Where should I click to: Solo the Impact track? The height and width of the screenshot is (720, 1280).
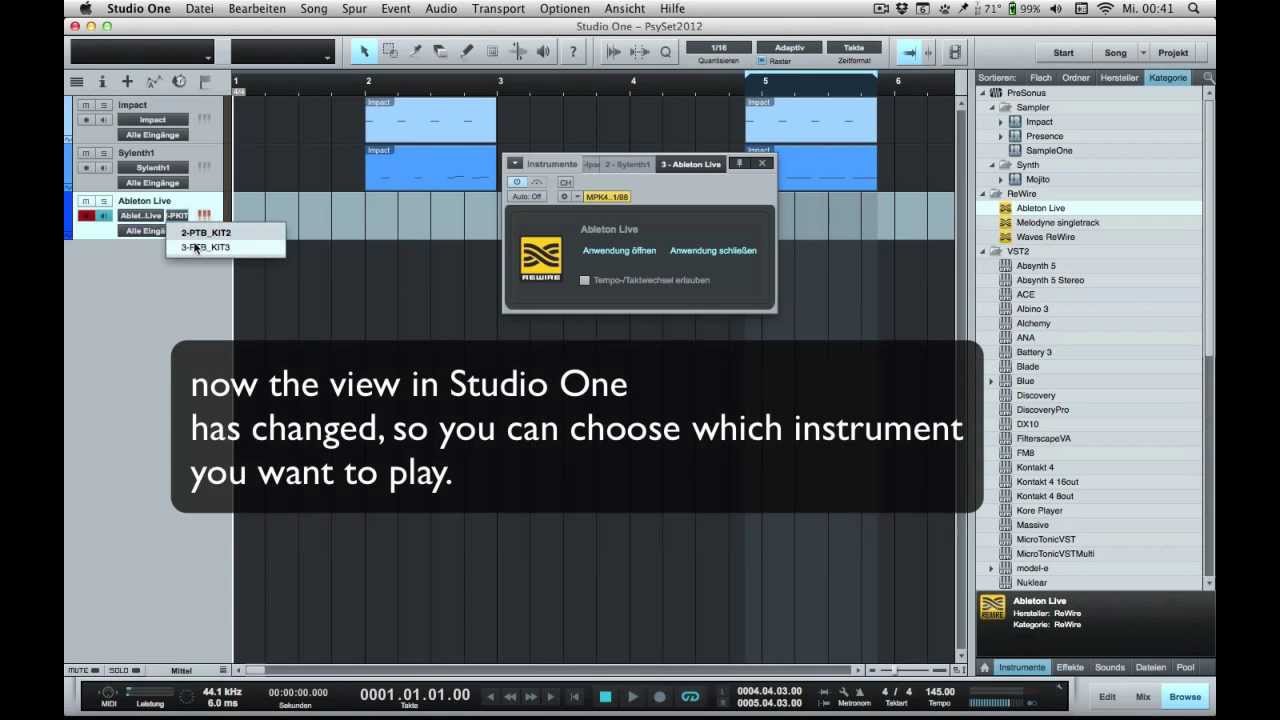coord(102,105)
